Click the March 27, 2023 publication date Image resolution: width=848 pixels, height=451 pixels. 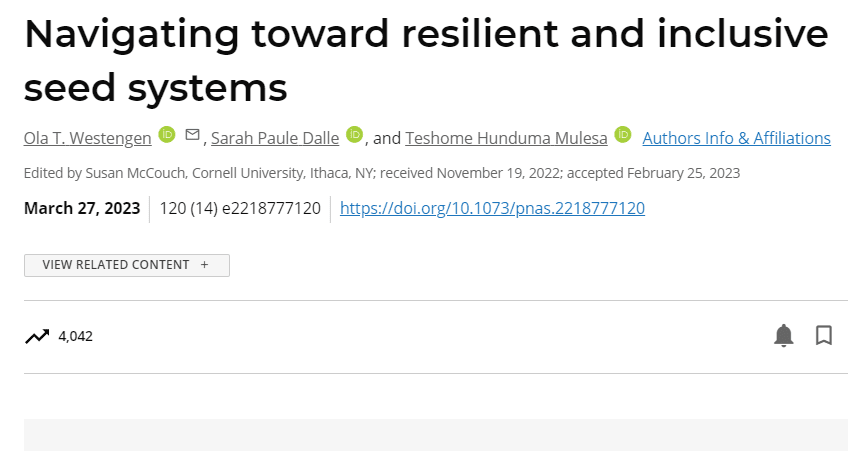(x=82, y=208)
